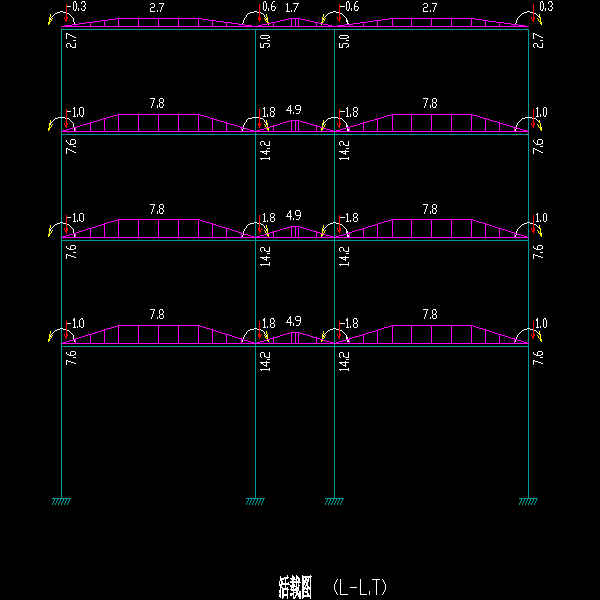Click the rightmost fixed support symbol
Screen dimensions: 600x600
pyautogui.click(x=529, y=501)
